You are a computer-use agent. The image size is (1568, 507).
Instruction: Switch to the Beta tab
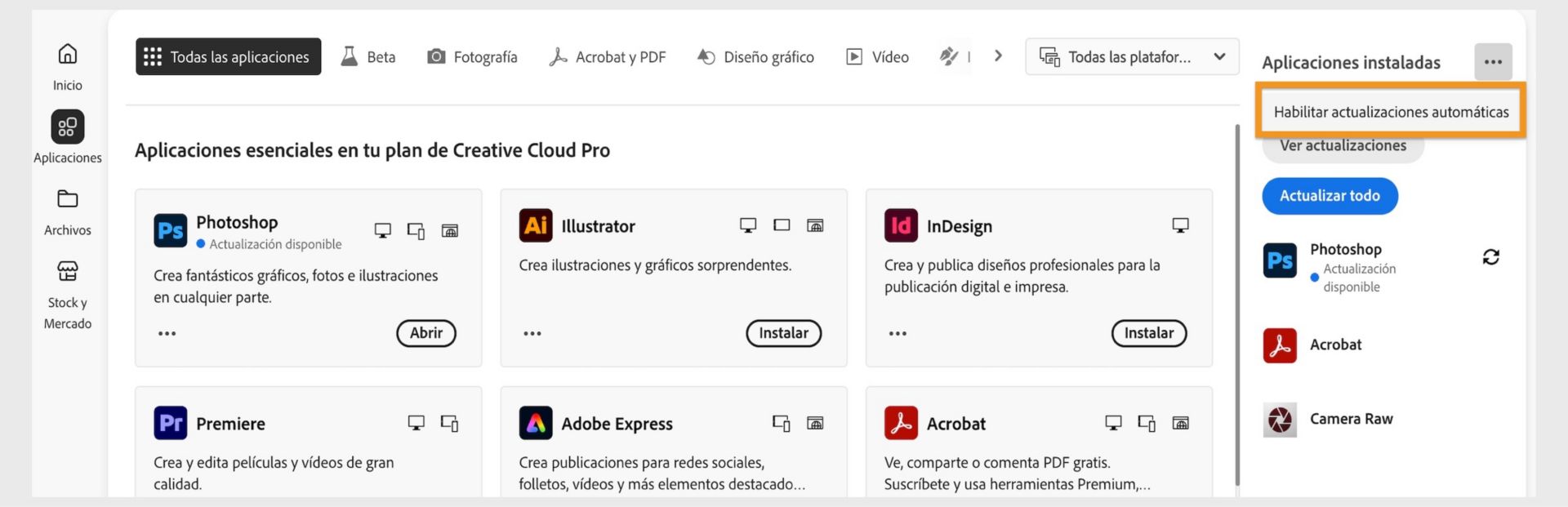[x=368, y=56]
